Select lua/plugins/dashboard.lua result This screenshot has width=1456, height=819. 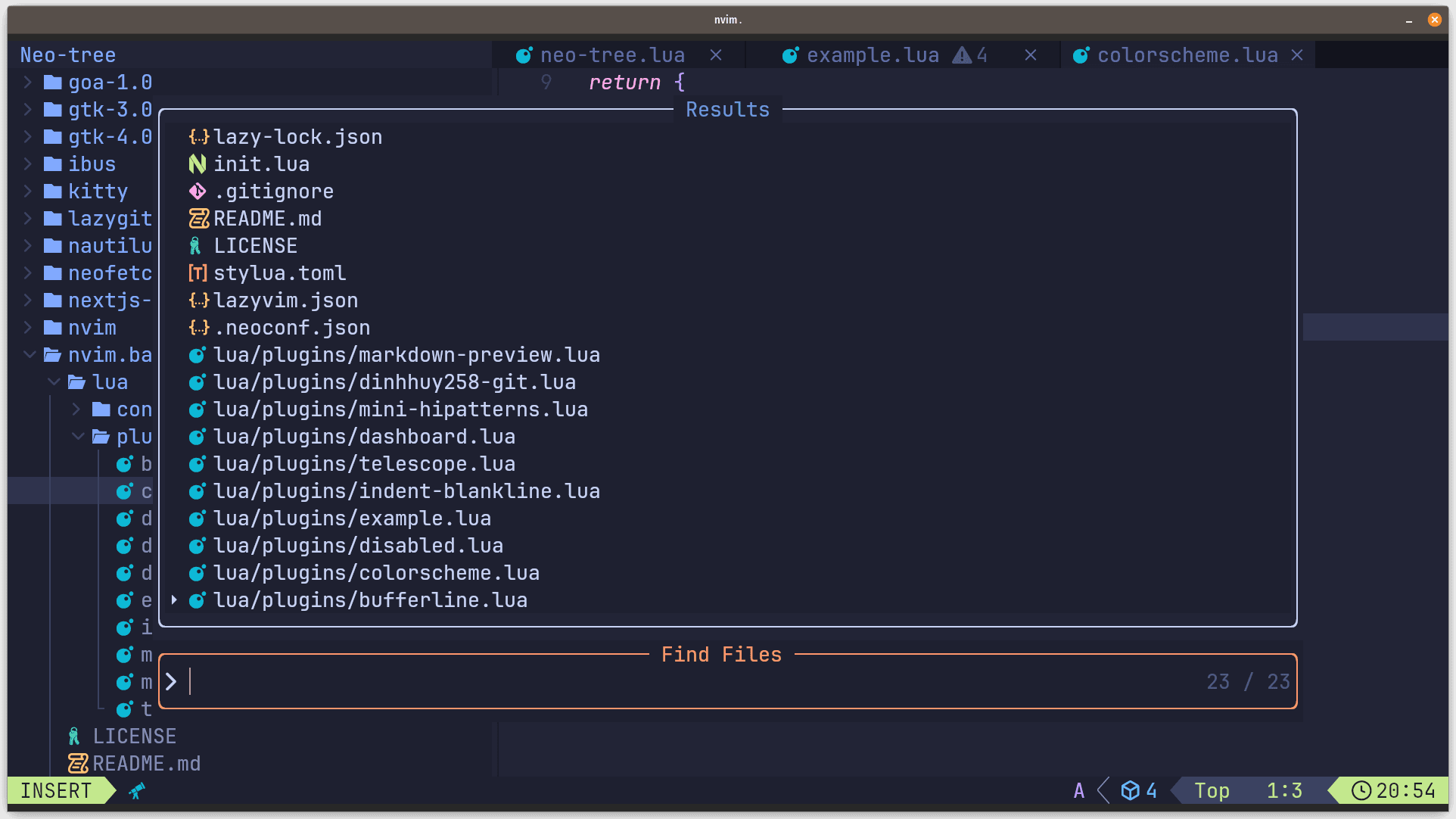coord(365,436)
